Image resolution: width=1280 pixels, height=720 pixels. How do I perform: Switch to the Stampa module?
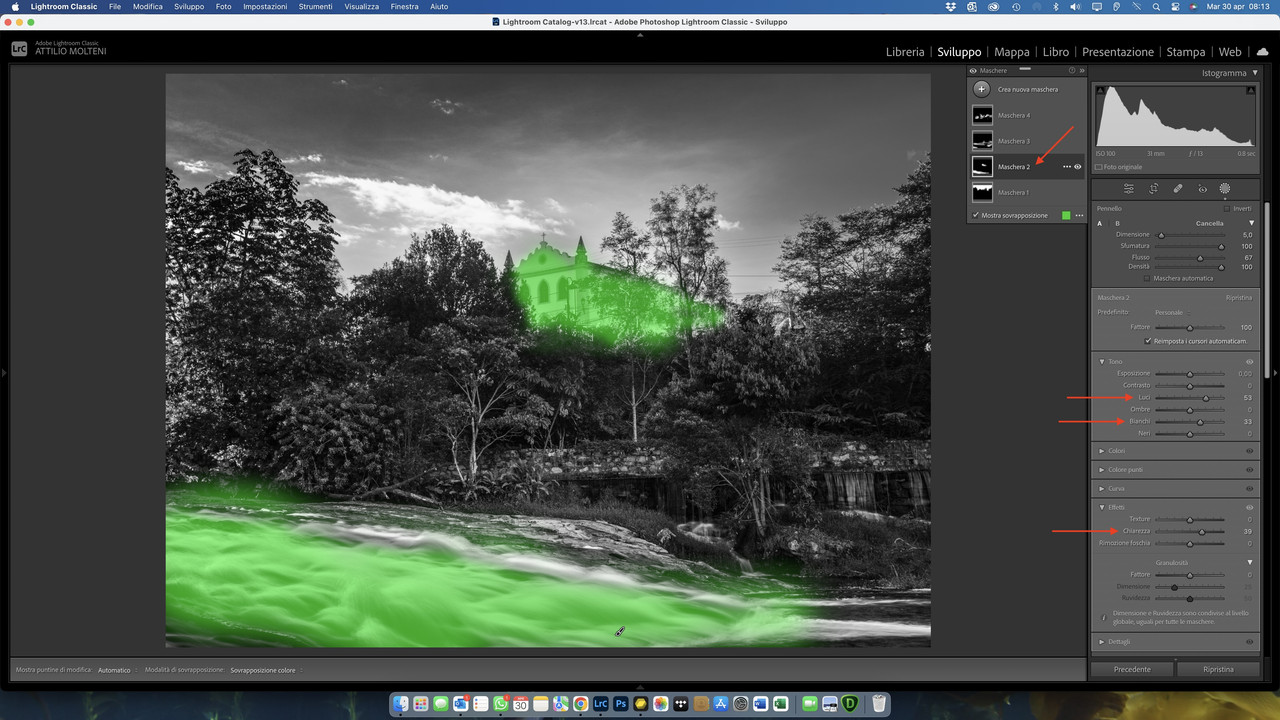1186,52
